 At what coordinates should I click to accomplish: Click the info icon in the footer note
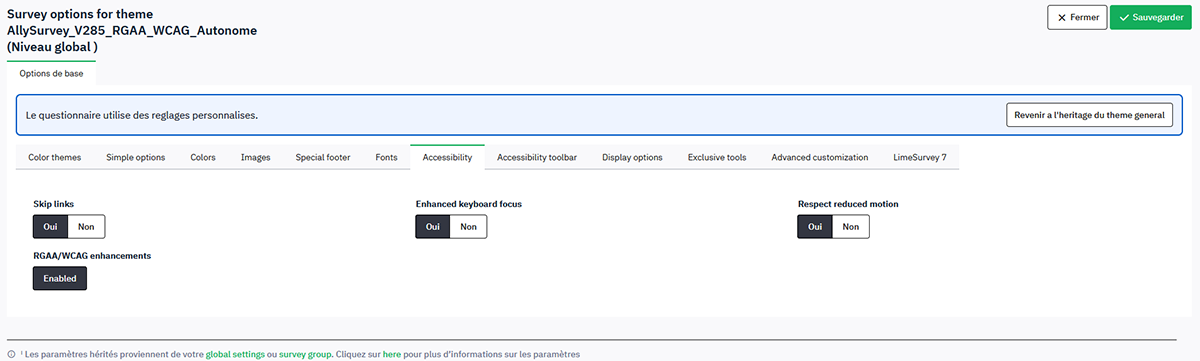[11, 354]
